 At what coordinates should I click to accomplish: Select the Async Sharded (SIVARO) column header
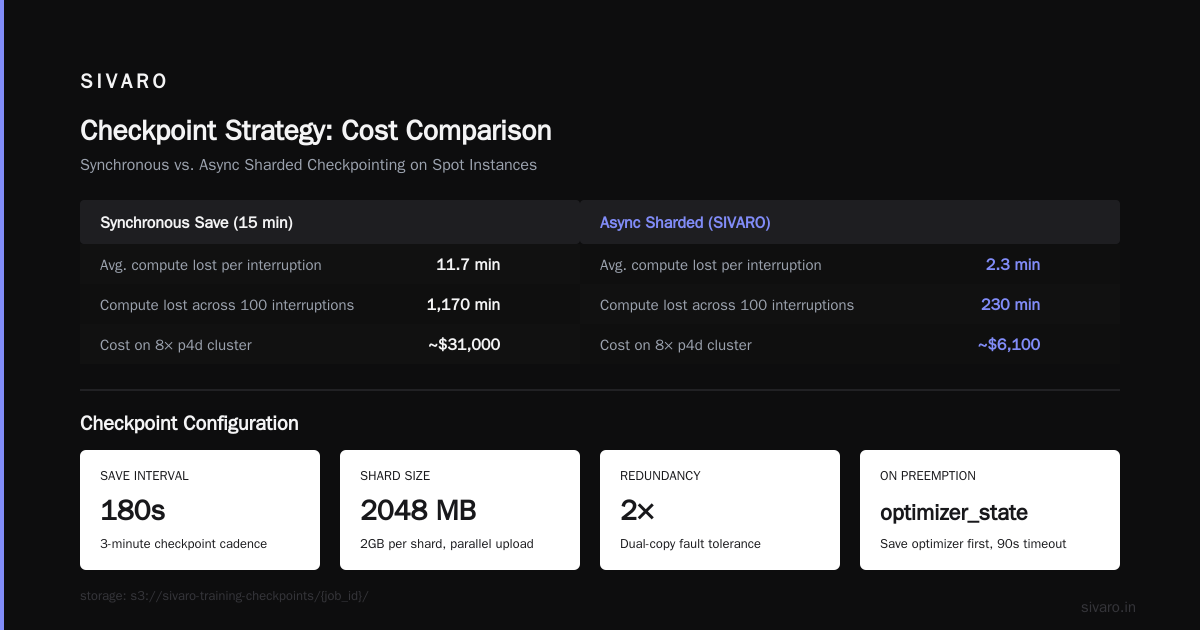point(850,222)
